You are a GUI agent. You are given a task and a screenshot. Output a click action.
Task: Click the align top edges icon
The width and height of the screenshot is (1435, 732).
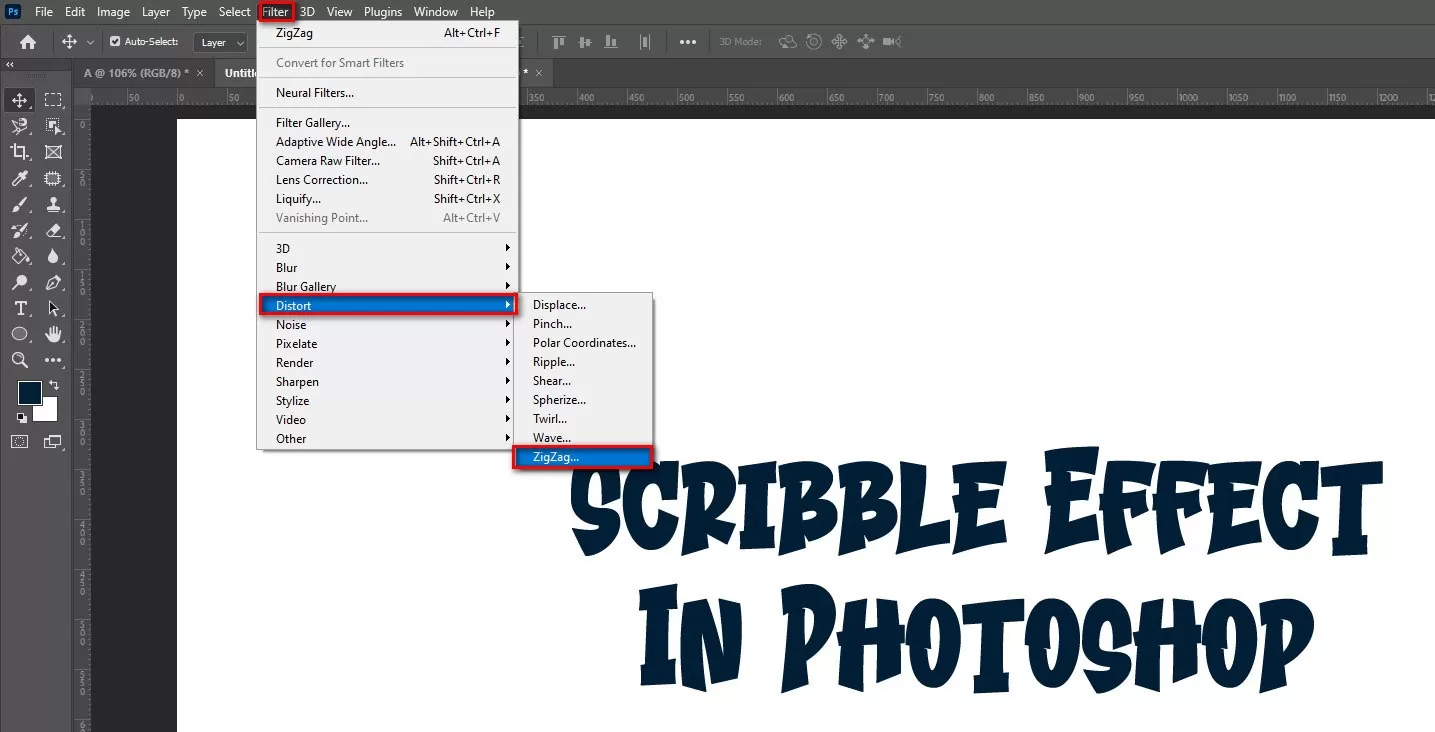coord(559,42)
